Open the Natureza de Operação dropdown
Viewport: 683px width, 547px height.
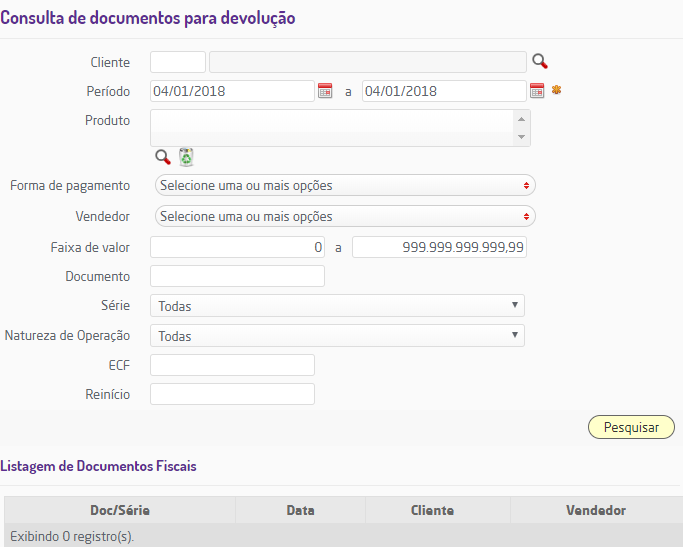[337, 336]
